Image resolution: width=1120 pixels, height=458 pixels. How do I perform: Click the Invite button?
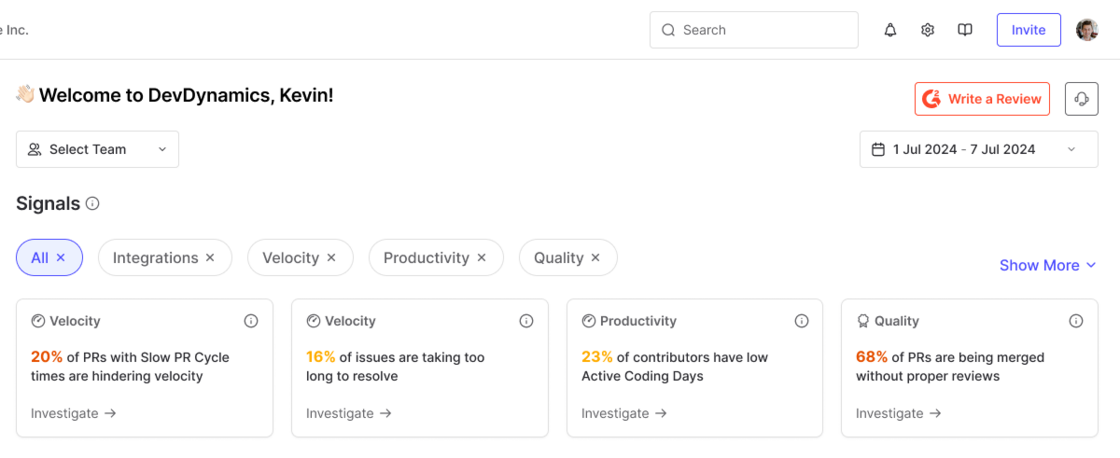point(1029,30)
